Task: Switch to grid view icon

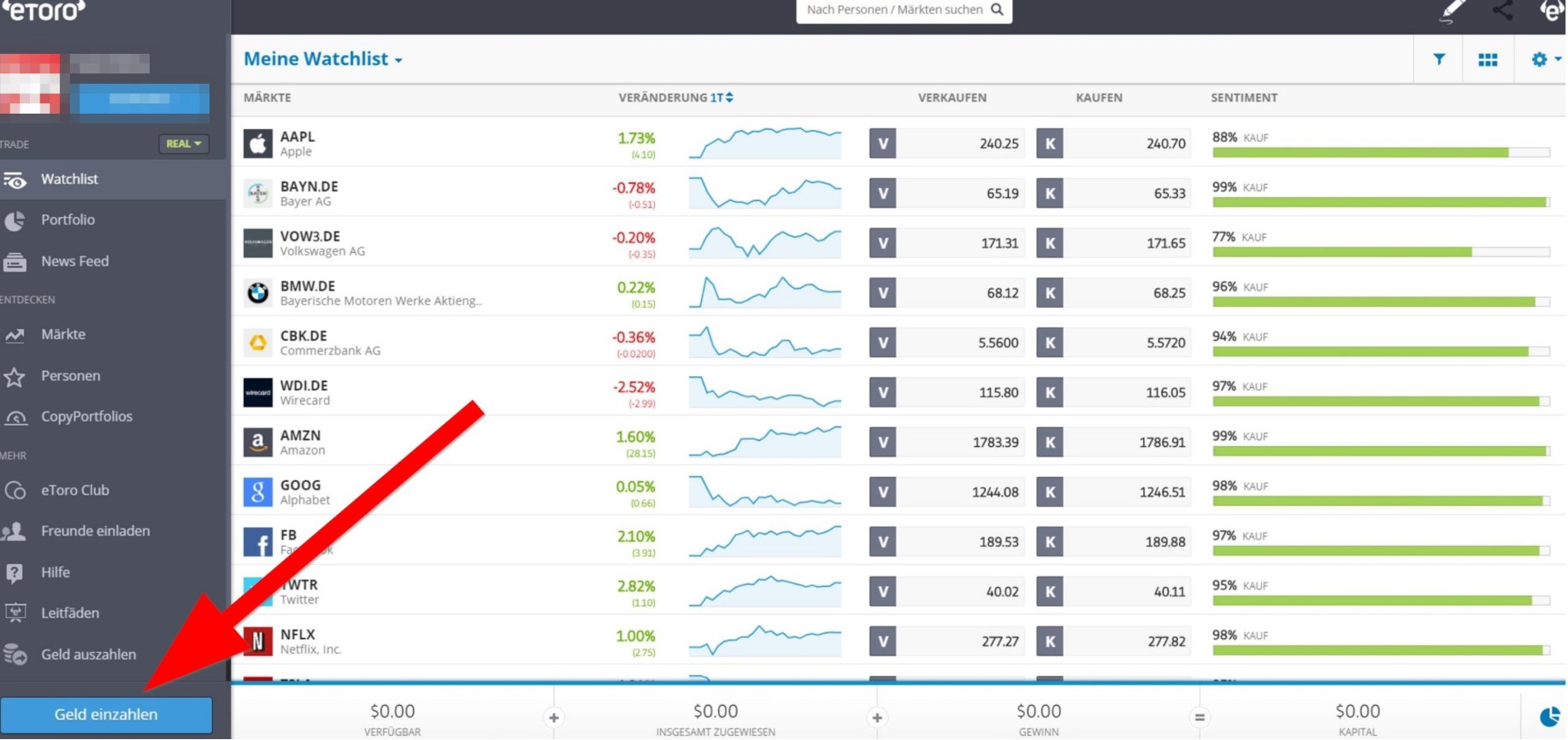Action: tap(1488, 59)
